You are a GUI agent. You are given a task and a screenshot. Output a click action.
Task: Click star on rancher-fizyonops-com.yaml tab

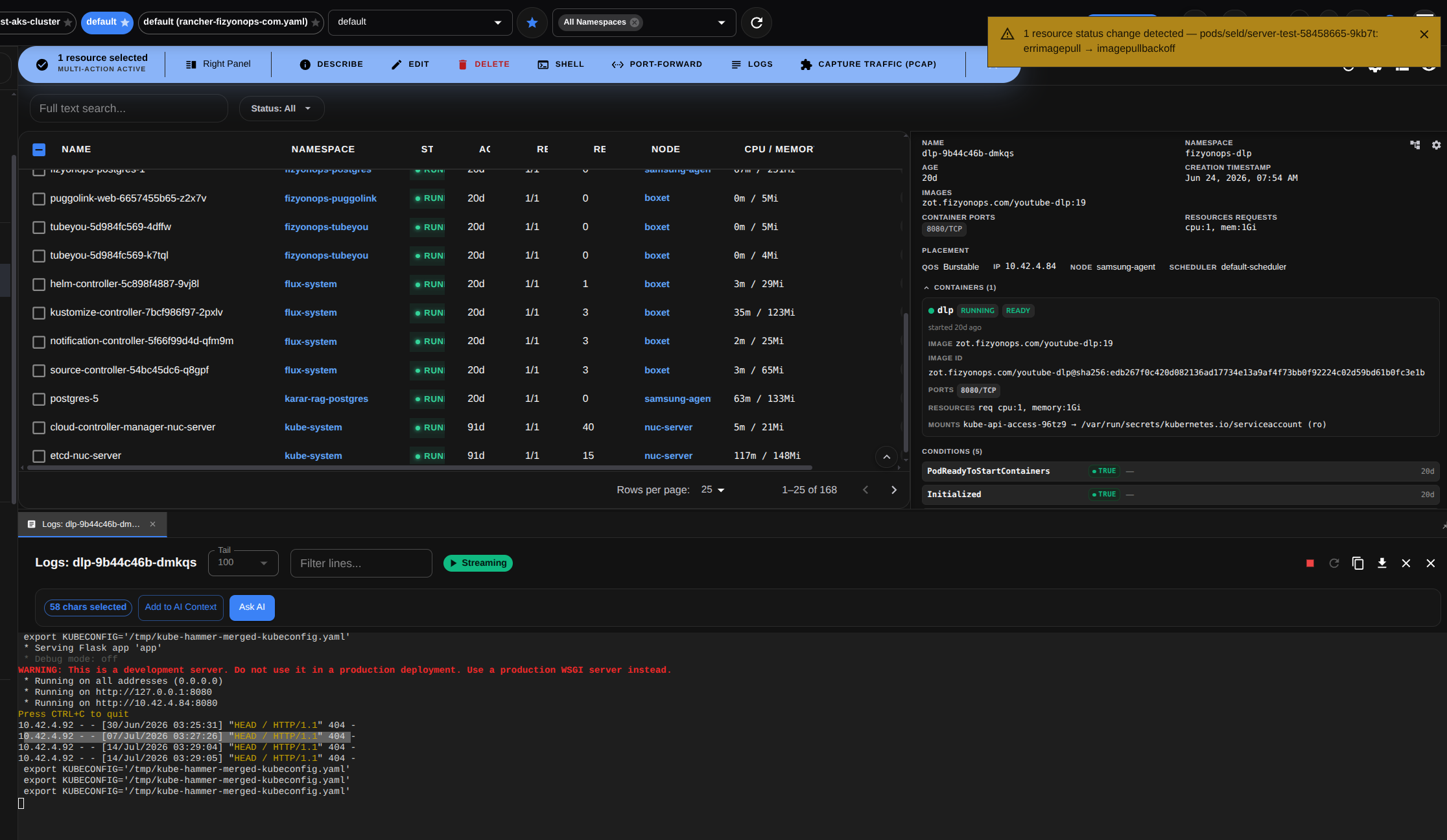tap(315, 23)
